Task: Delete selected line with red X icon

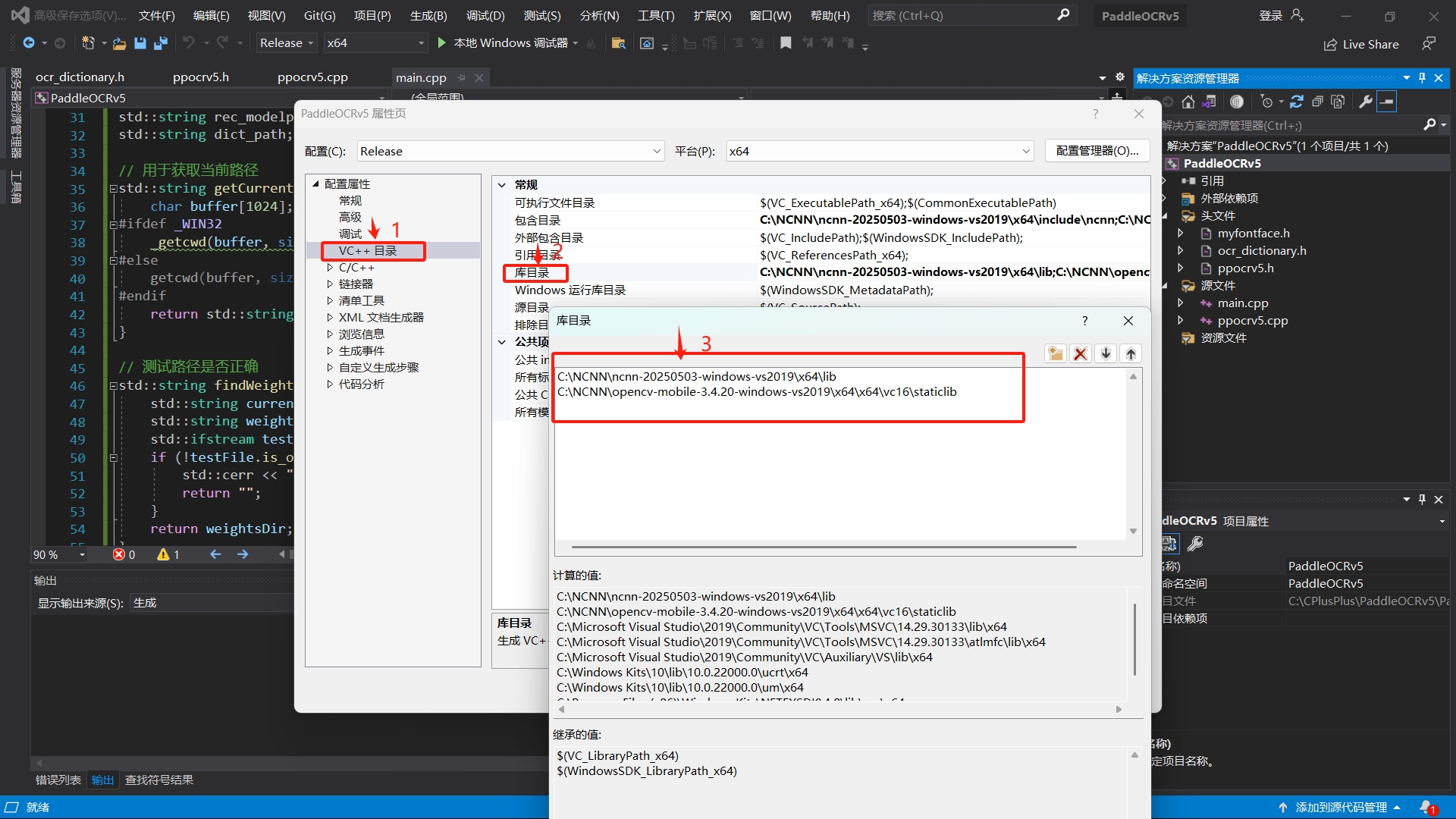Action: 1081,353
